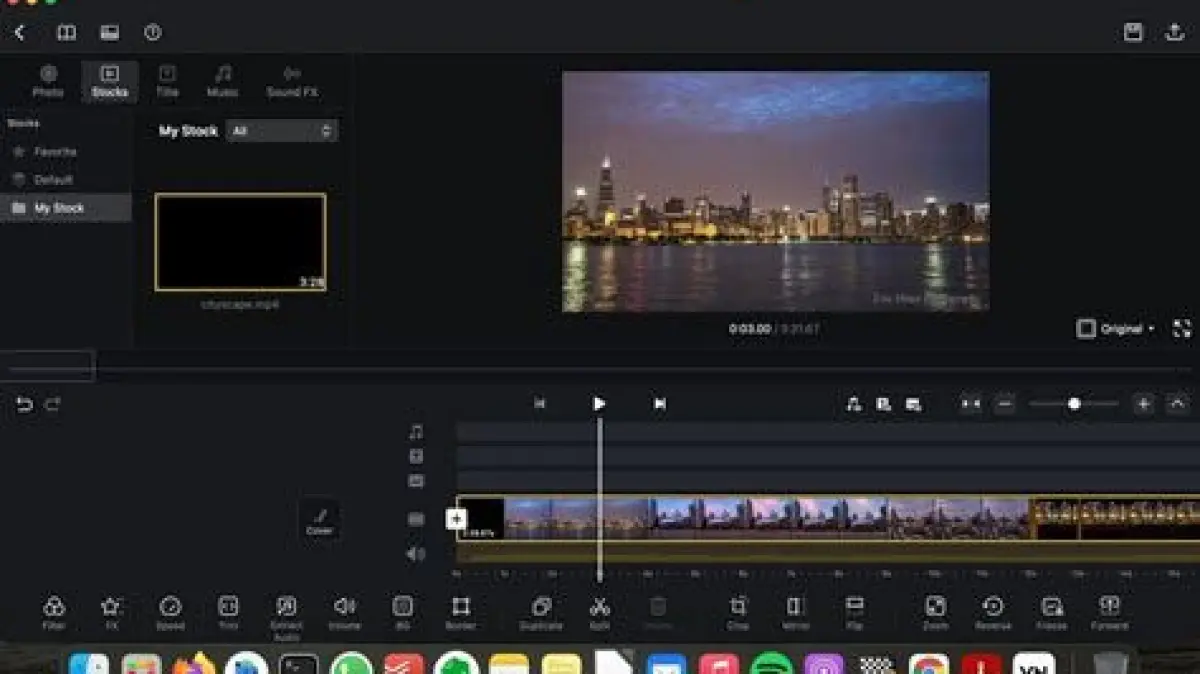Viewport: 1200px width, 674px height.
Task: Collapse the timeline with the chevron button
Action: (x=1178, y=404)
